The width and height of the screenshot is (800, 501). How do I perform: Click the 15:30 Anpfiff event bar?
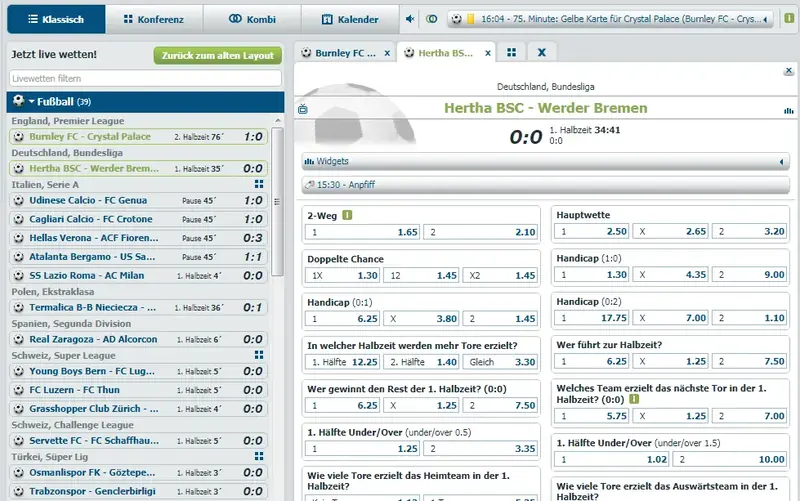point(545,185)
